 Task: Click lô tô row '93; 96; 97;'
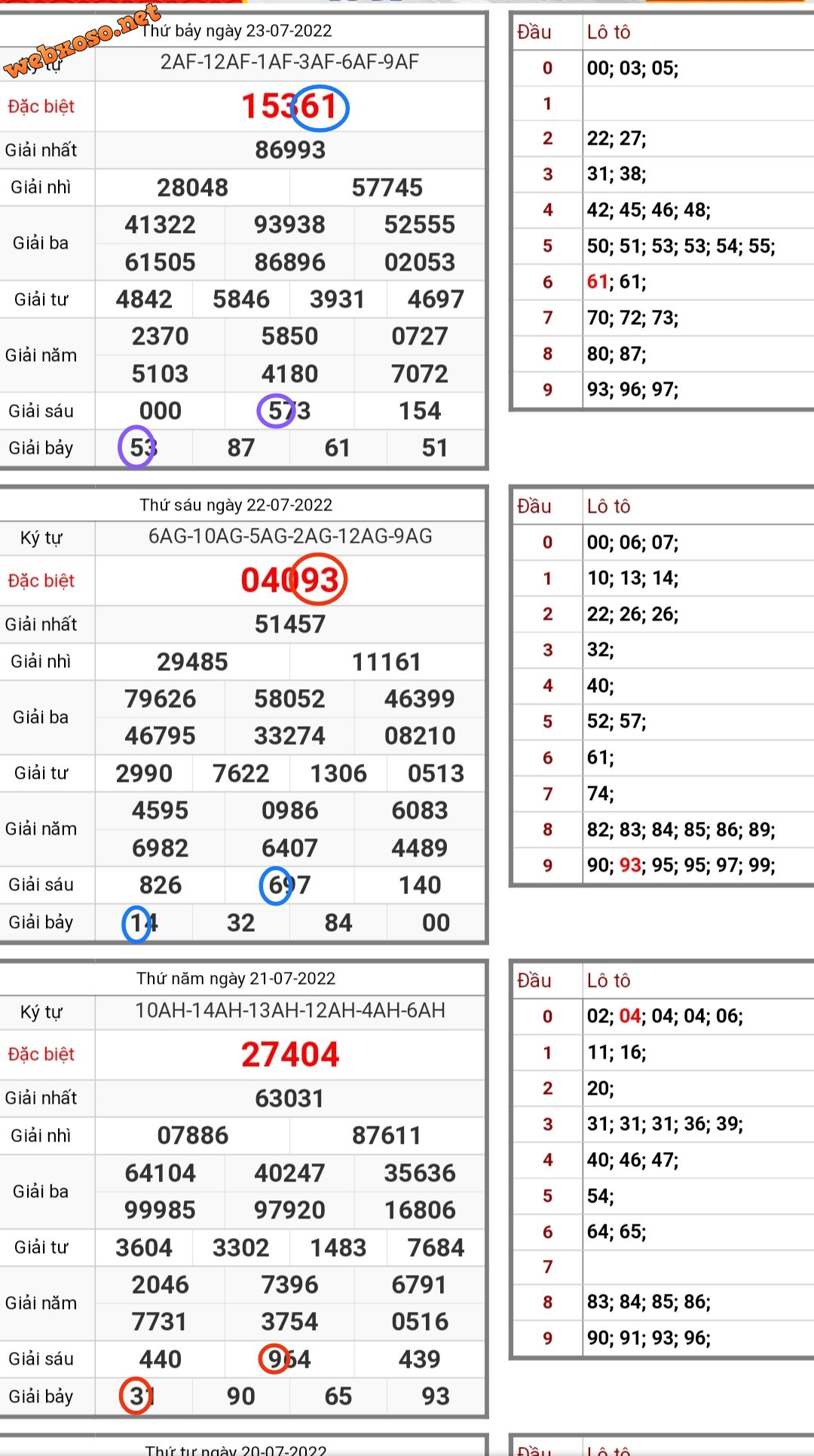coord(632,390)
